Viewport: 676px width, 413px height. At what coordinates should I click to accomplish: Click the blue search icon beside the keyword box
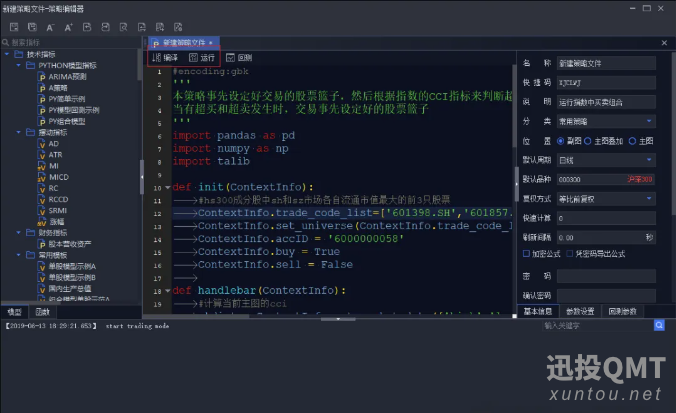(659, 325)
